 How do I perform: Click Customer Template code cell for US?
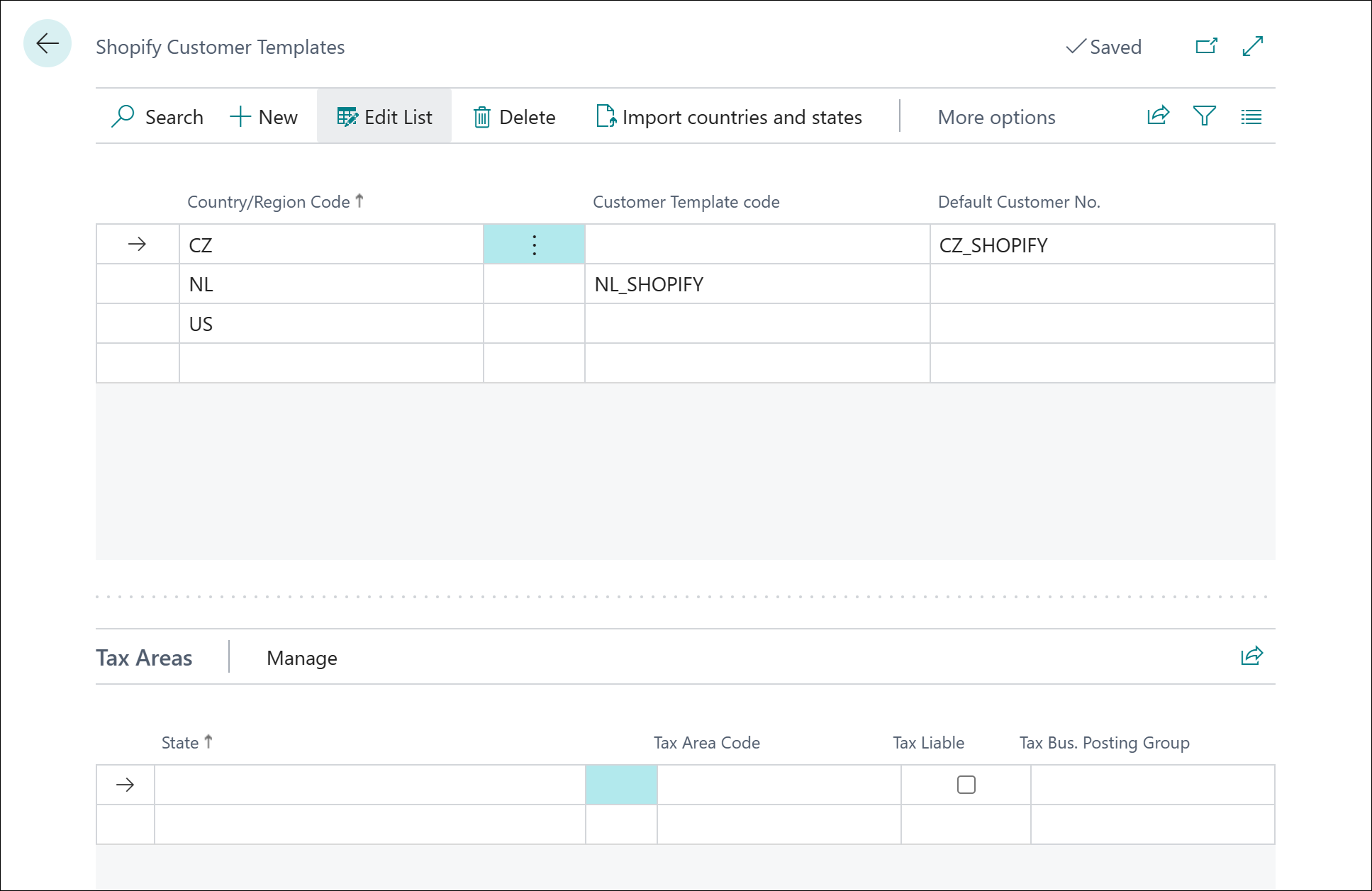click(757, 324)
